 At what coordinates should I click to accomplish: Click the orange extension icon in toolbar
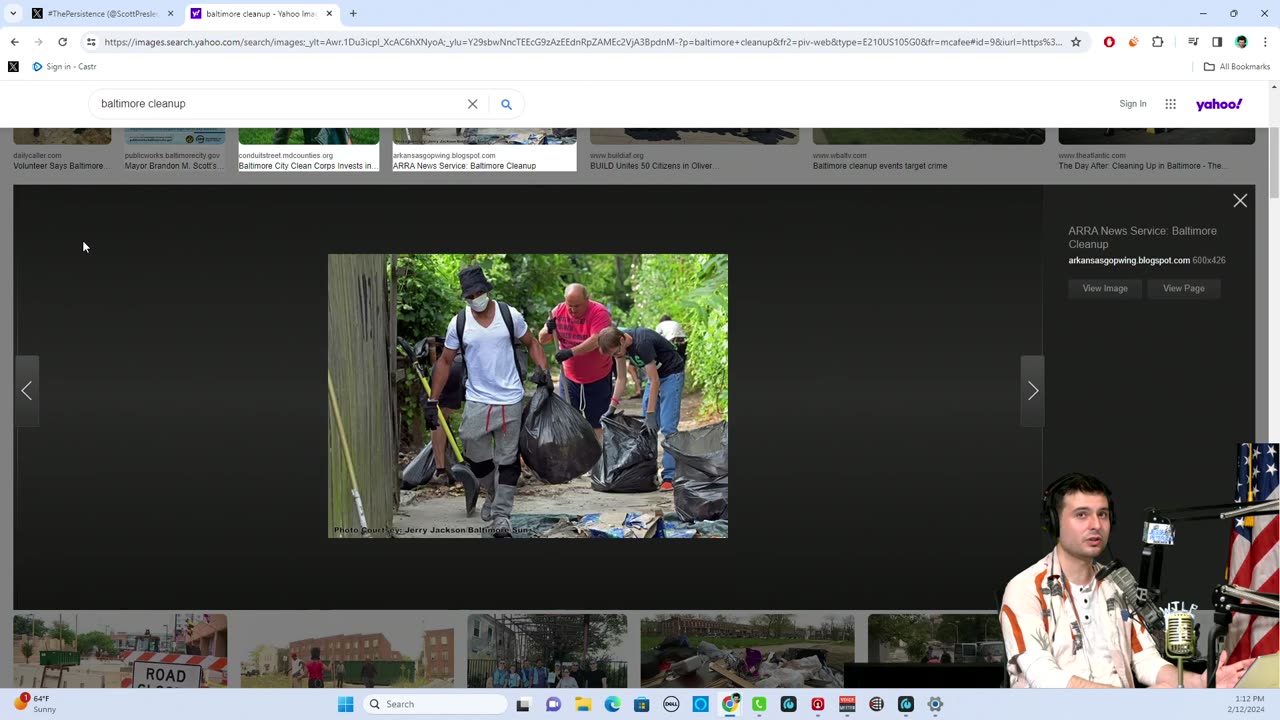1133,42
